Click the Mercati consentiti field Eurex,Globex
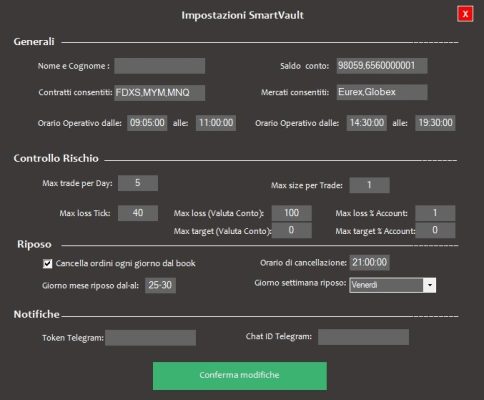This screenshot has width=484, height=400. (x=382, y=92)
